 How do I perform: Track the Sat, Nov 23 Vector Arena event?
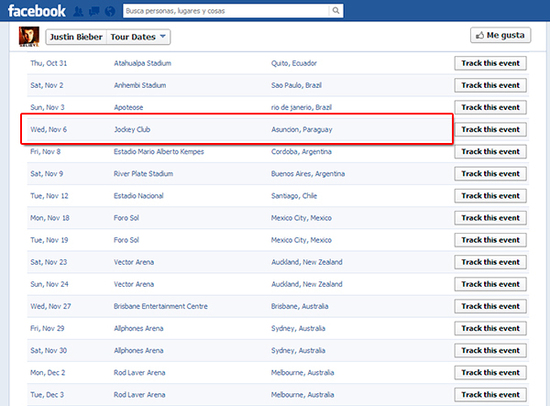click(x=490, y=262)
